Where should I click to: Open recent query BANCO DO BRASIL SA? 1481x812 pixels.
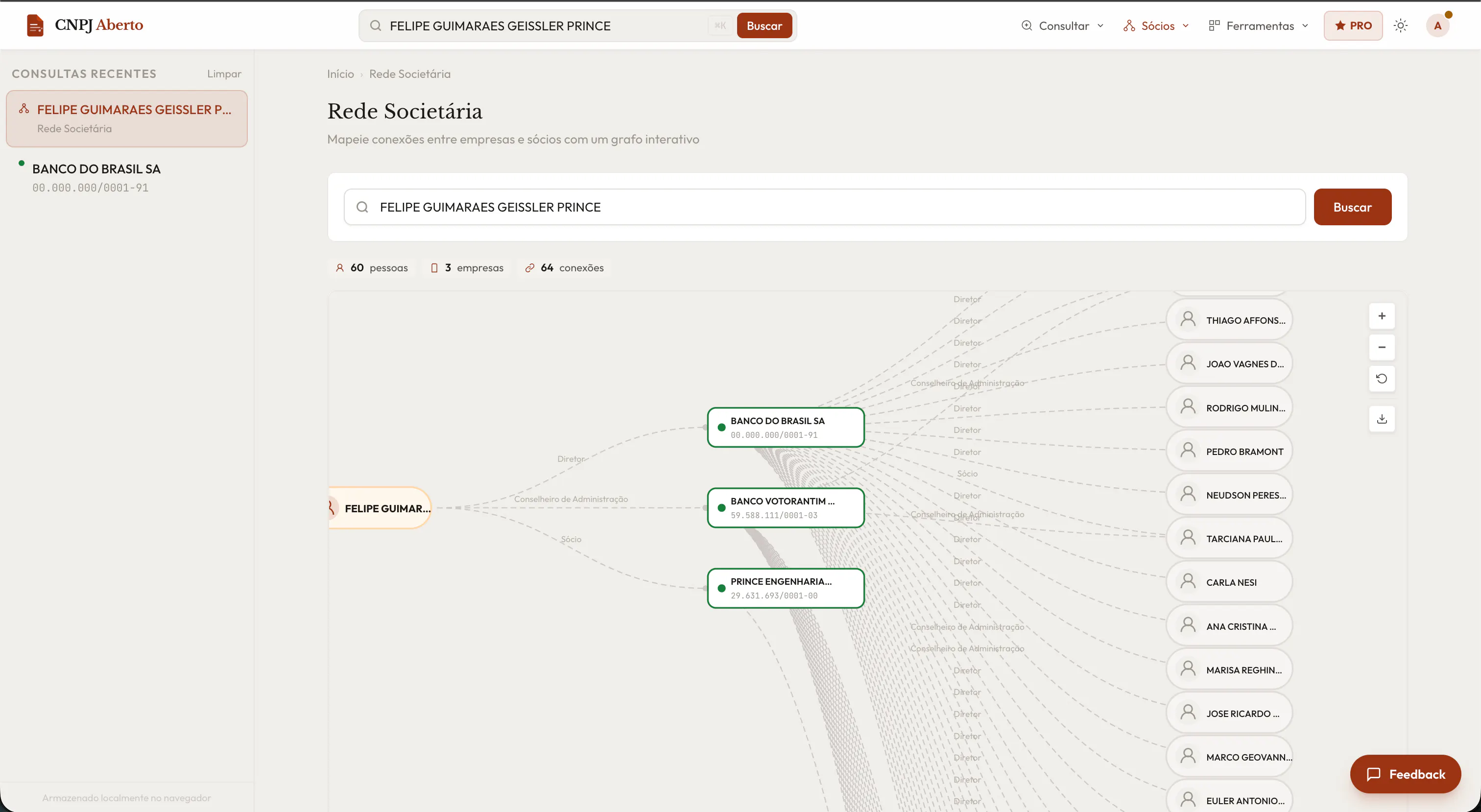click(x=126, y=178)
